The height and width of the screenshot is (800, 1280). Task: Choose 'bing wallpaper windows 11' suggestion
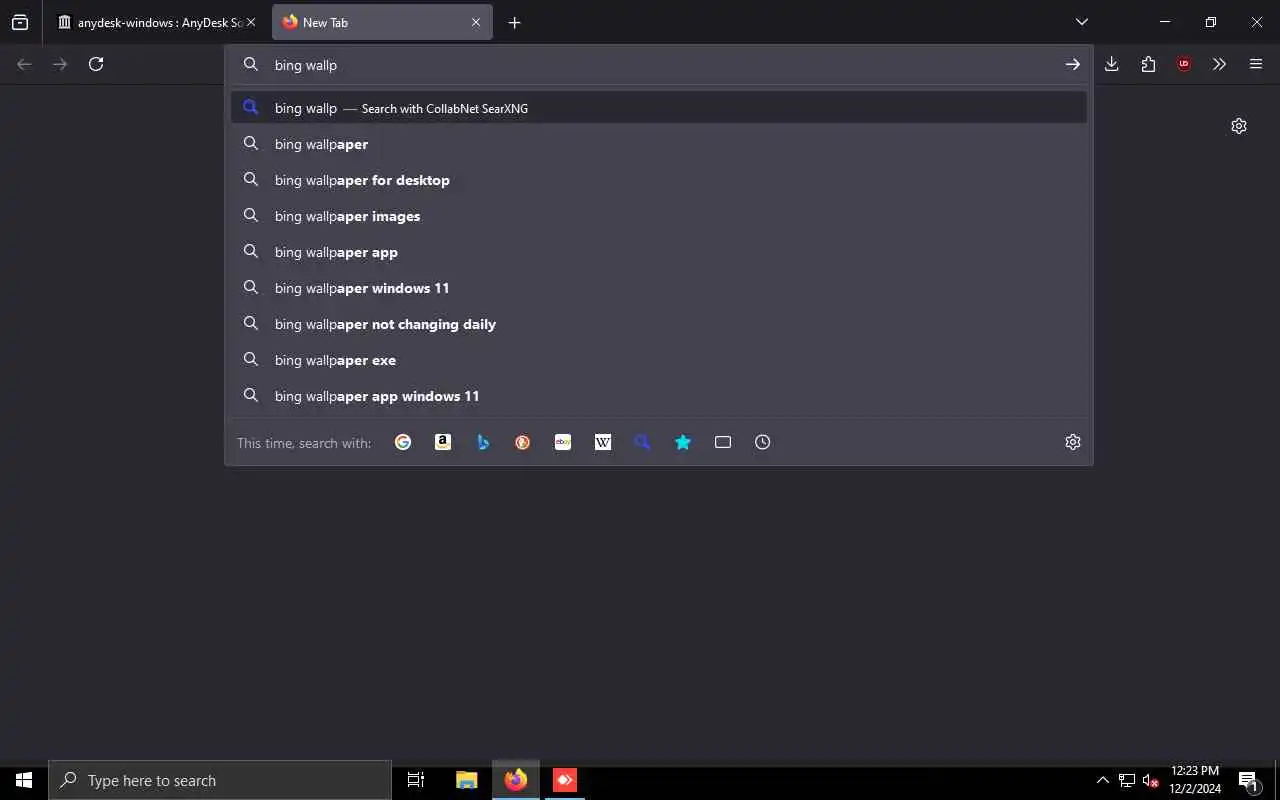coord(659,288)
